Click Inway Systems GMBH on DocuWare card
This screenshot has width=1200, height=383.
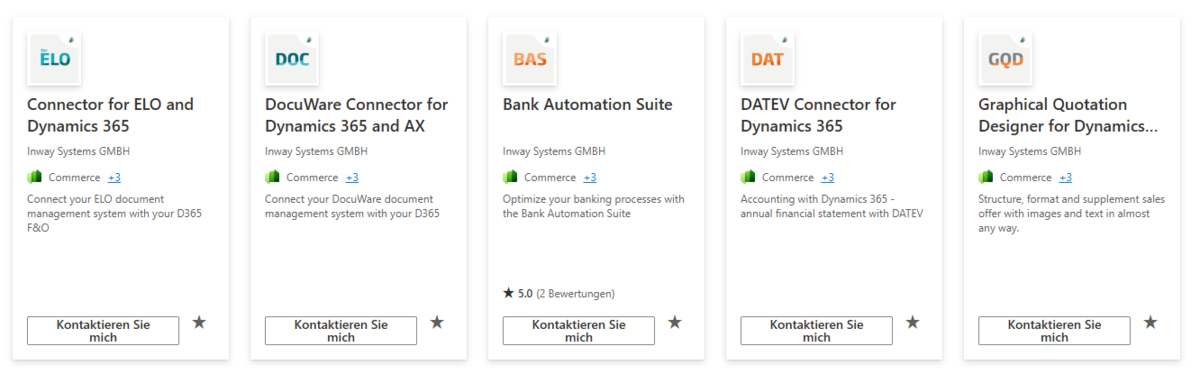(x=316, y=152)
